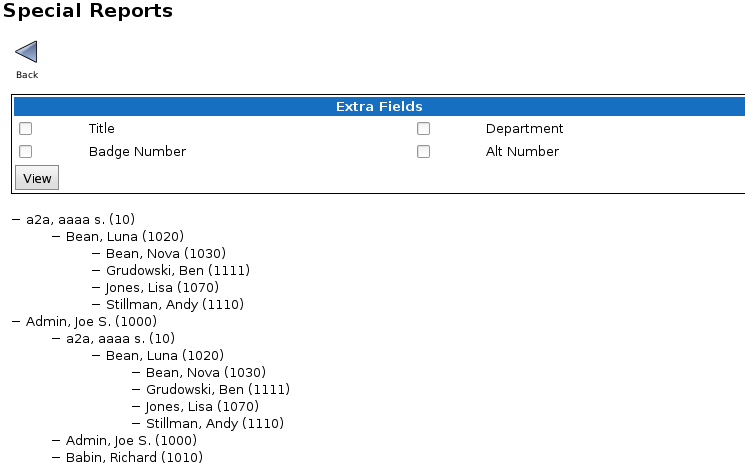This screenshot has height=466, width=745.
Task: Click the Extra Fields header bar
Action: (379, 106)
